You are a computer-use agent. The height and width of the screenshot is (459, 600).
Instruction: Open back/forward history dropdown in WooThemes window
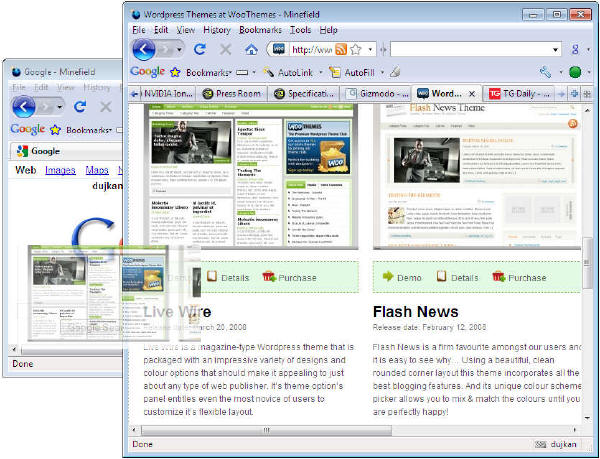179,50
